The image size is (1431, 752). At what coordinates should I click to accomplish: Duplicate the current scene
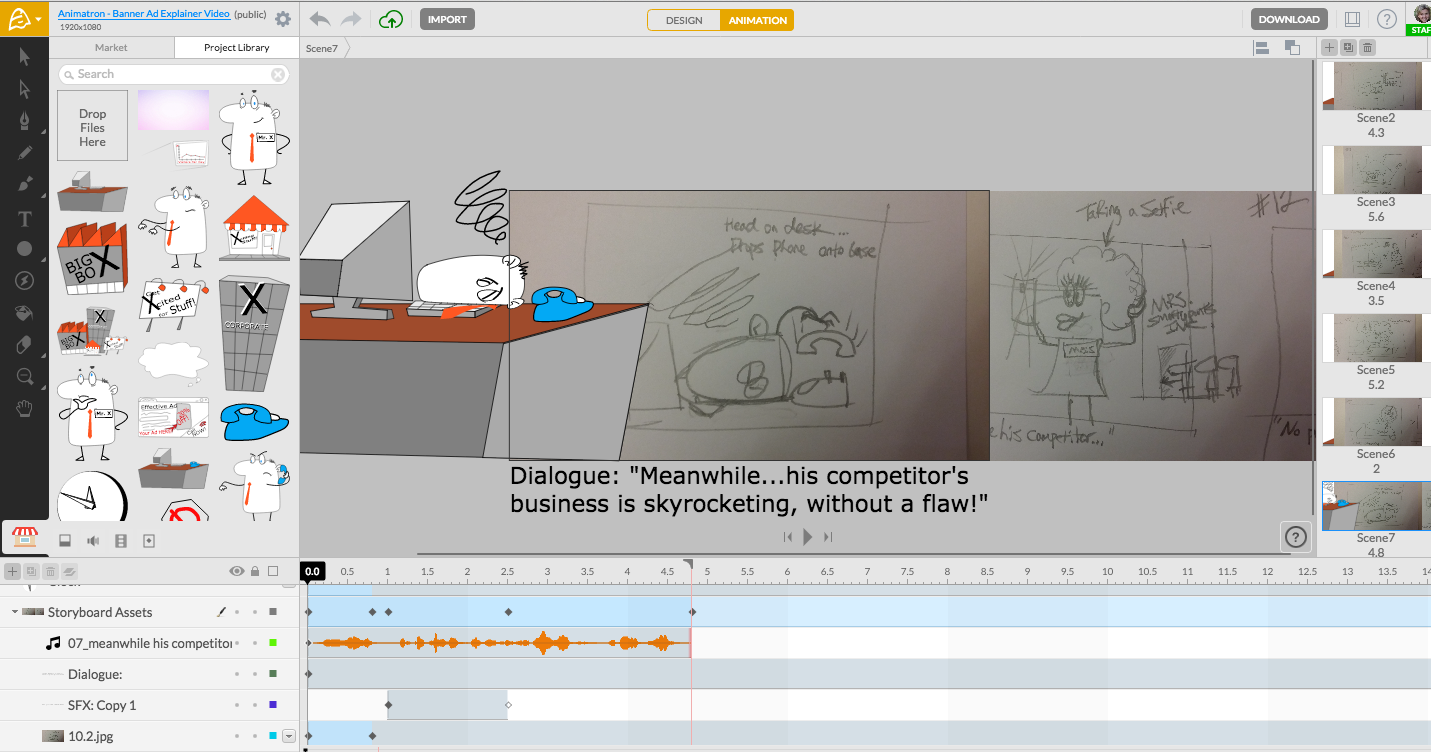coord(1348,47)
